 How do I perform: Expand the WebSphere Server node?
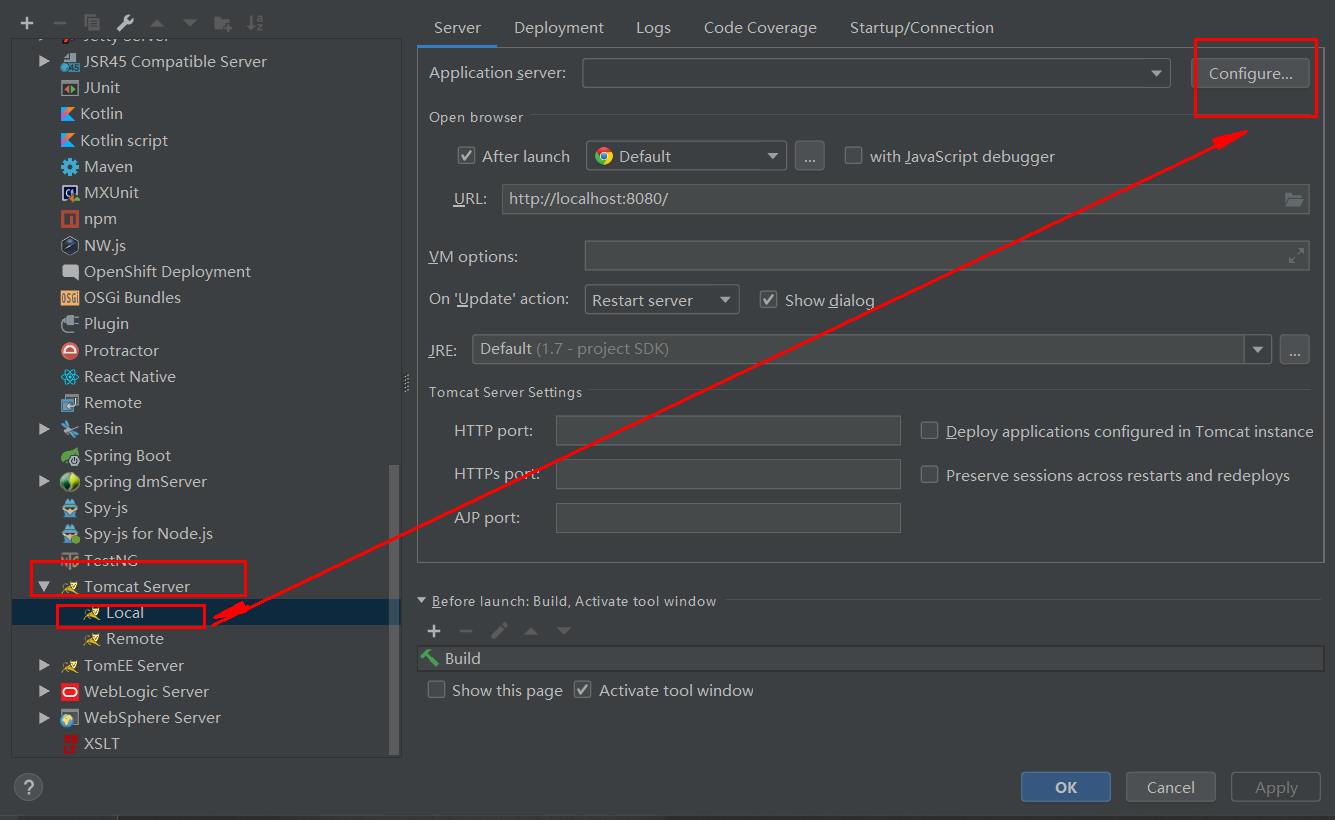pos(44,718)
